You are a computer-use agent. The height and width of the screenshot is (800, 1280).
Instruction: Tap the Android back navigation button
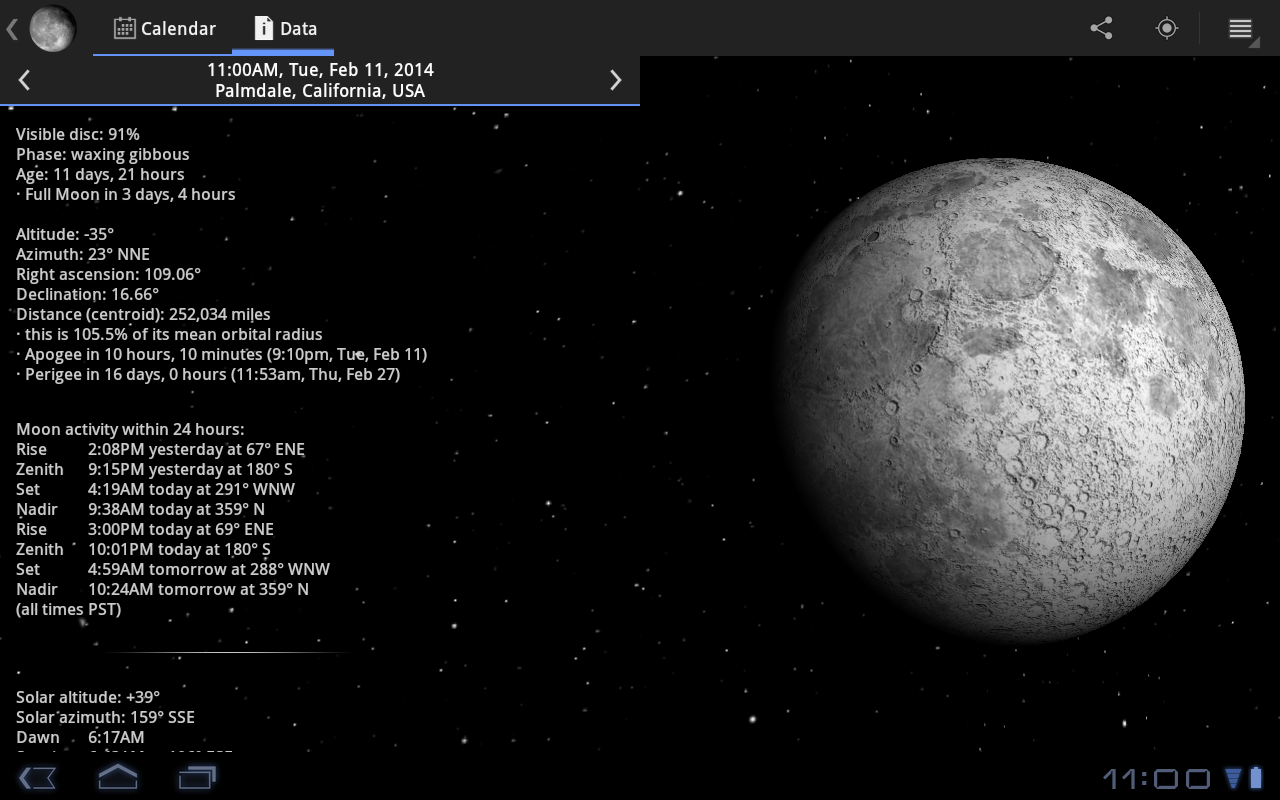[x=37, y=777]
